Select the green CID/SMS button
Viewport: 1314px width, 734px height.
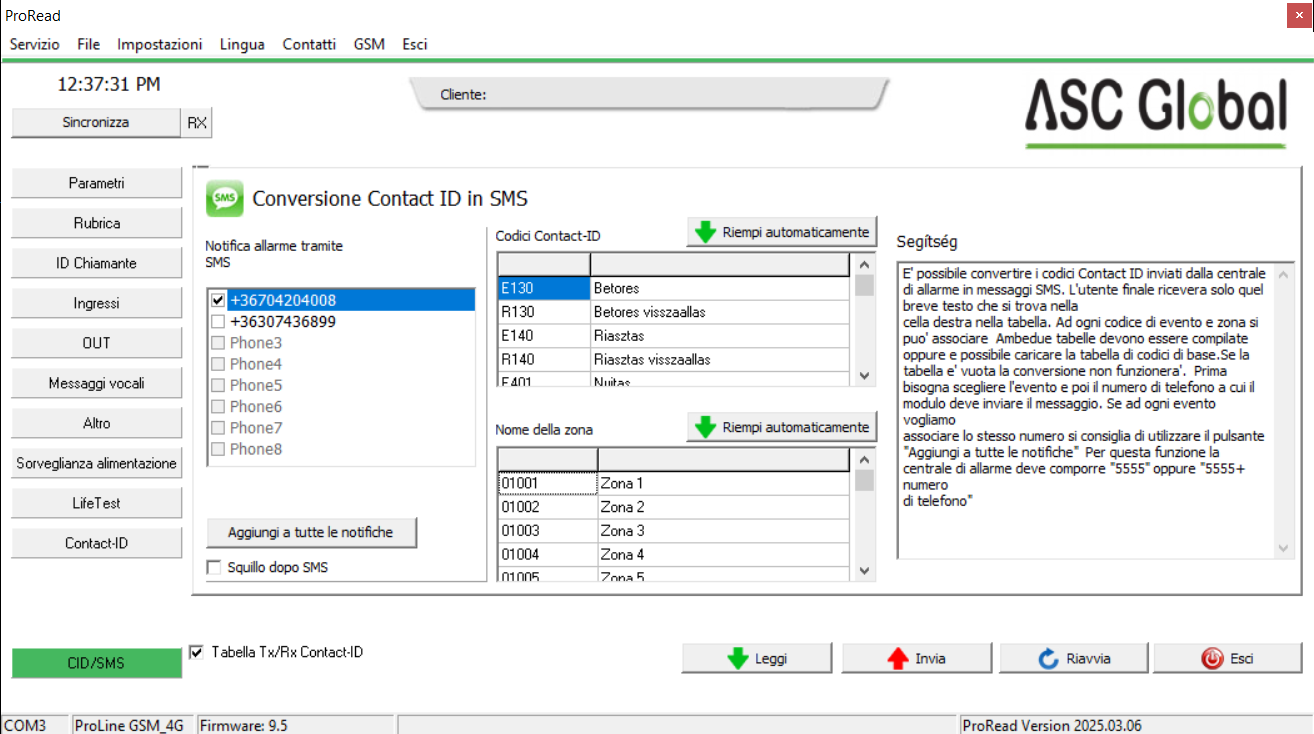pyautogui.click(x=97, y=663)
